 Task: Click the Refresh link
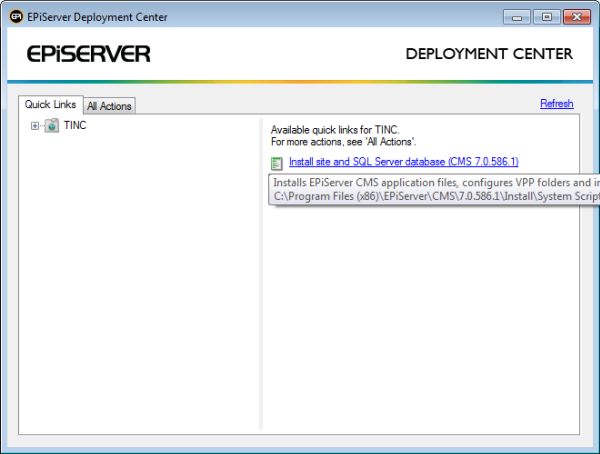[x=556, y=104]
